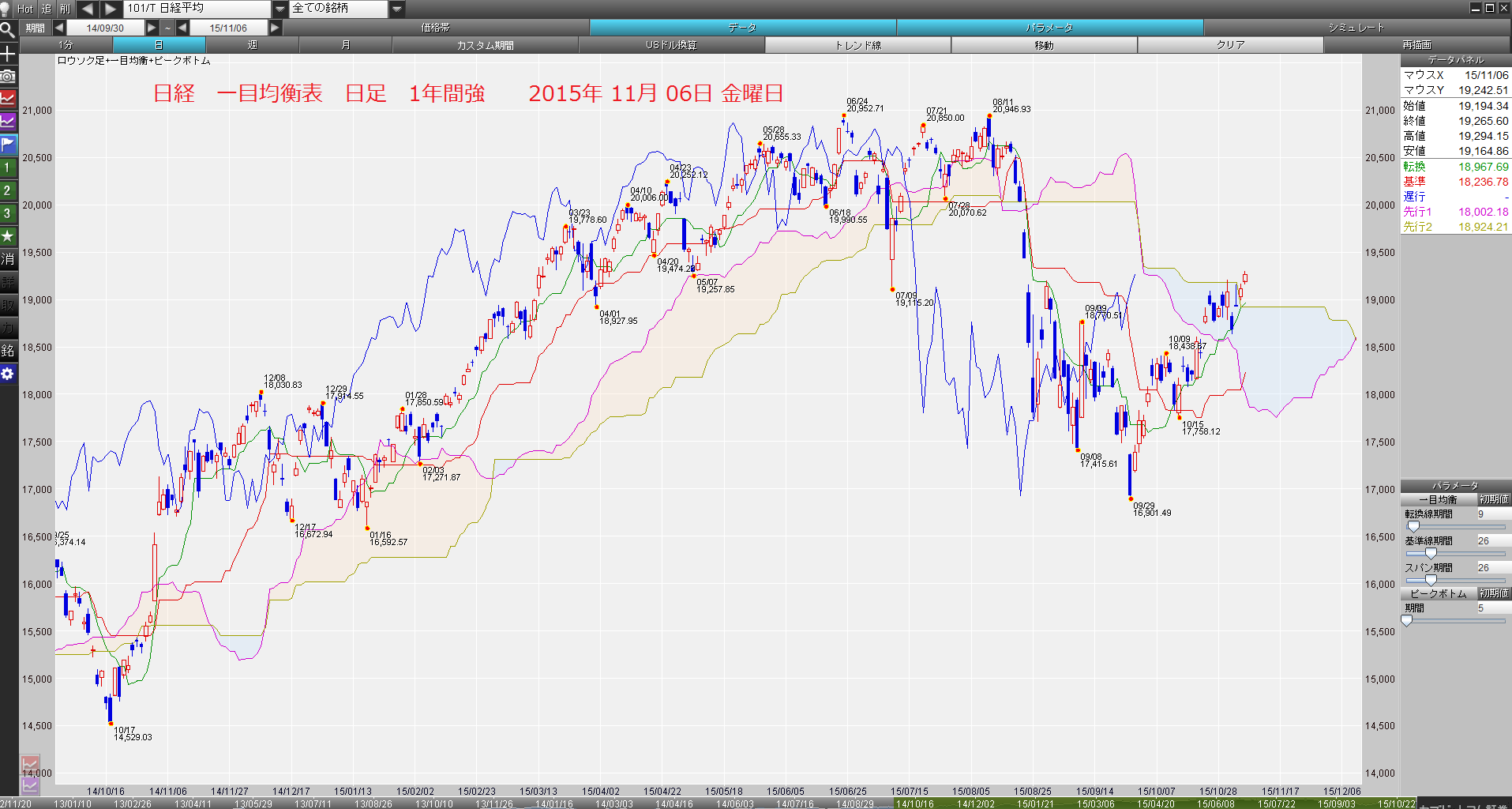
Task: Toggle the データ panel tab
Action: (742, 28)
